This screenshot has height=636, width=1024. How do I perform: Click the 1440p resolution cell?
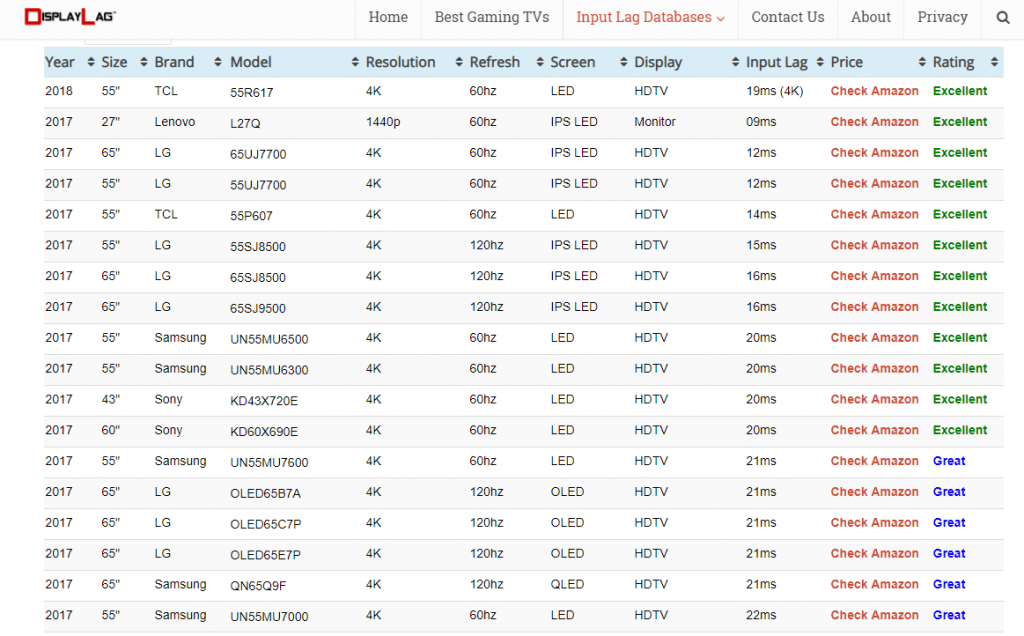(383, 122)
